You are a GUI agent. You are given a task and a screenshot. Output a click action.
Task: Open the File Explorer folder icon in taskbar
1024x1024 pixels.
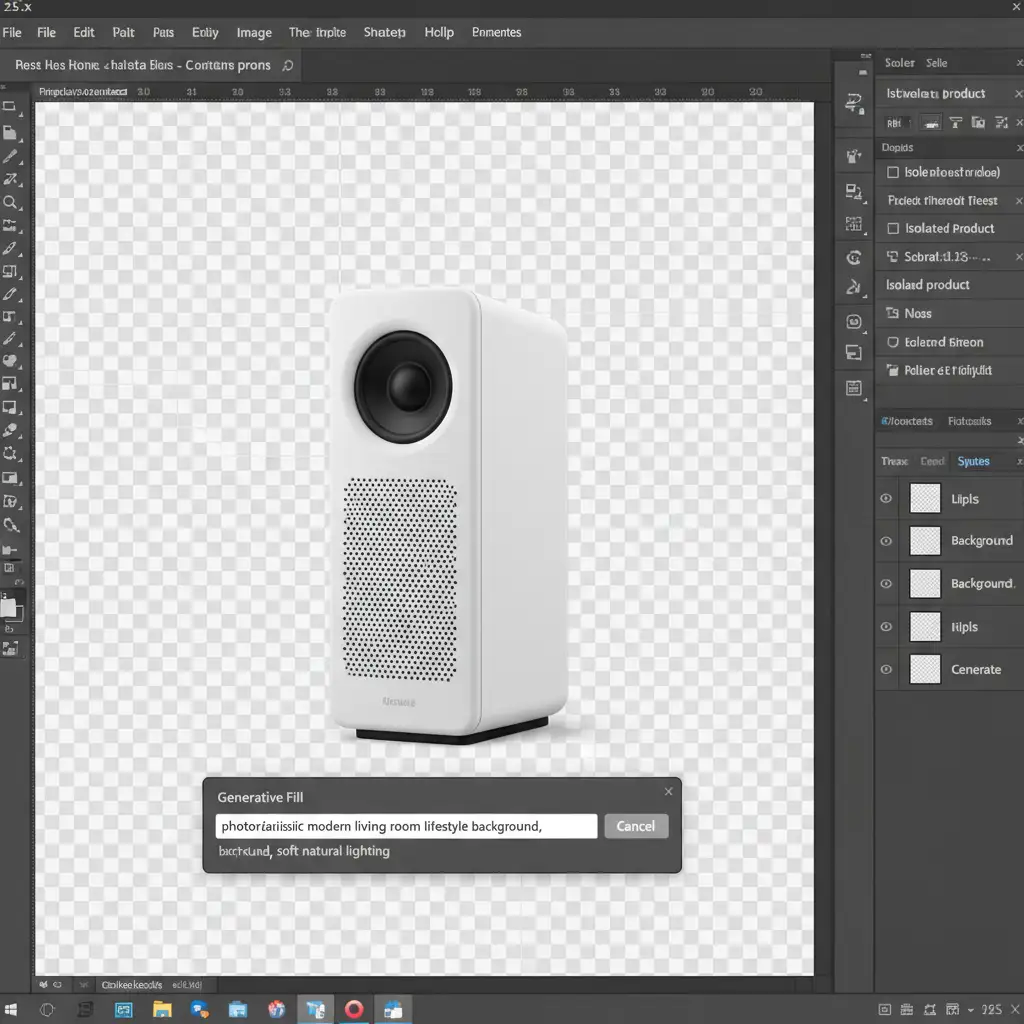click(x=162, y=1009)
